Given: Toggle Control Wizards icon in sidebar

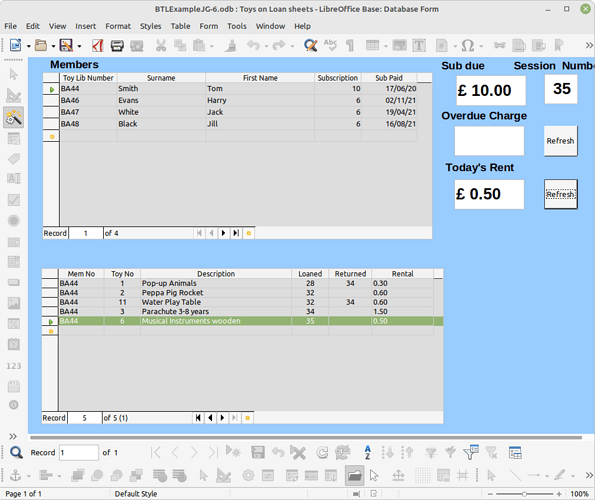Looking at the screenshot, I should tap(14, 117).
